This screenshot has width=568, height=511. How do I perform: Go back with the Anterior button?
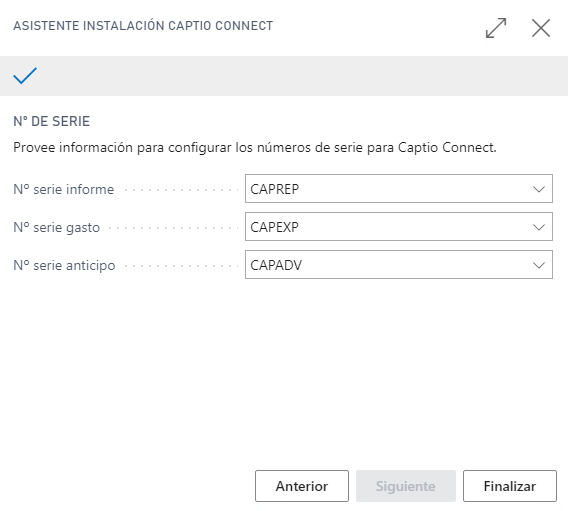tap(302, 486)
